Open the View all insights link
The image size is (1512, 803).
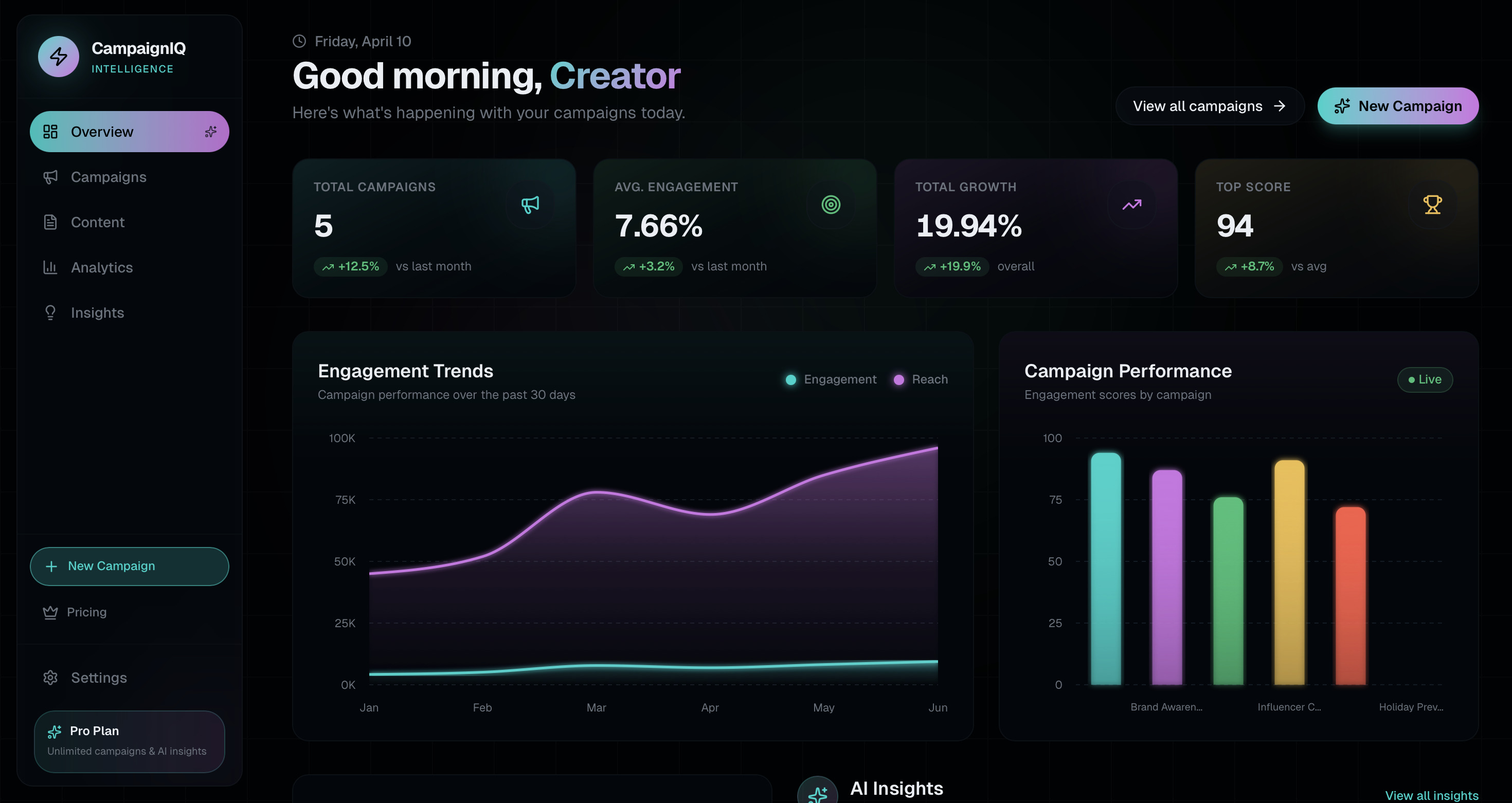[x=1432, y=795]
